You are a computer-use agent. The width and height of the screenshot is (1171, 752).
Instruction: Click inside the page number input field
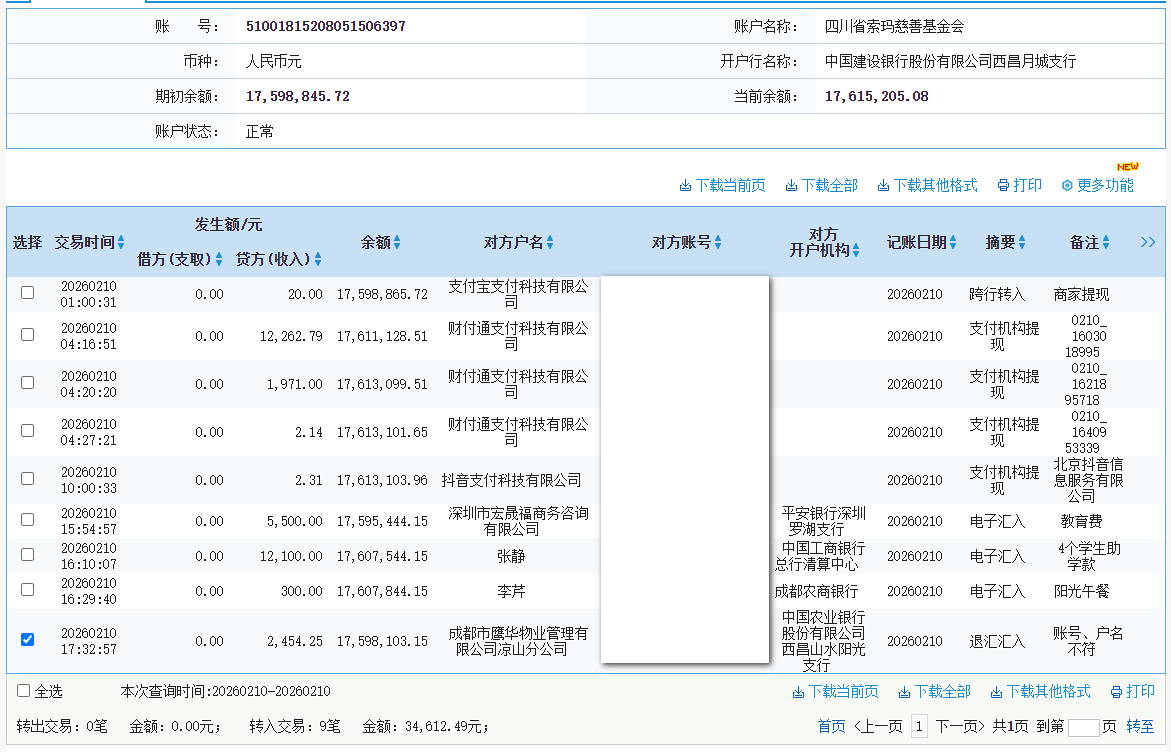tap(1084, 725)
